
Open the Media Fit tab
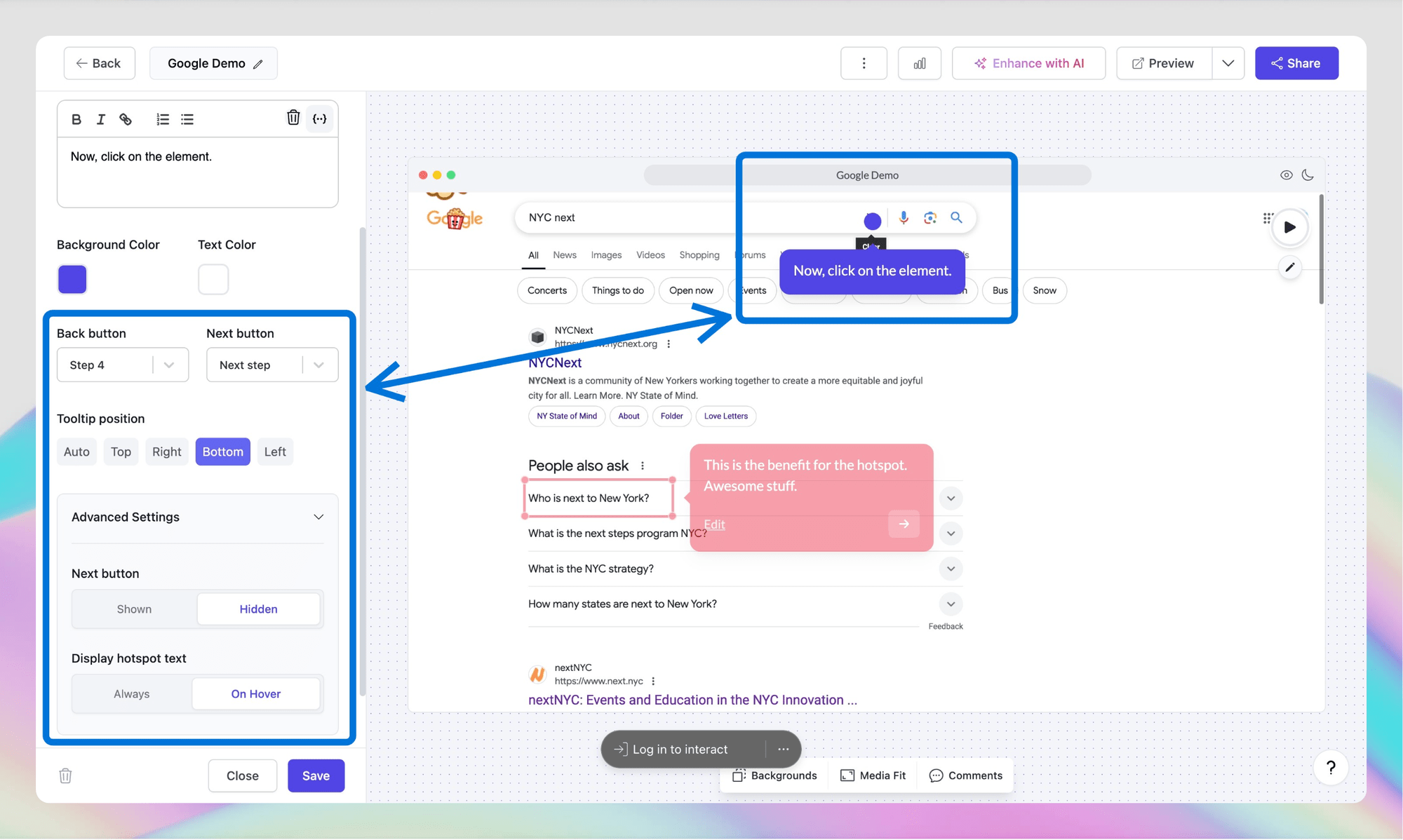click(873, 775)
